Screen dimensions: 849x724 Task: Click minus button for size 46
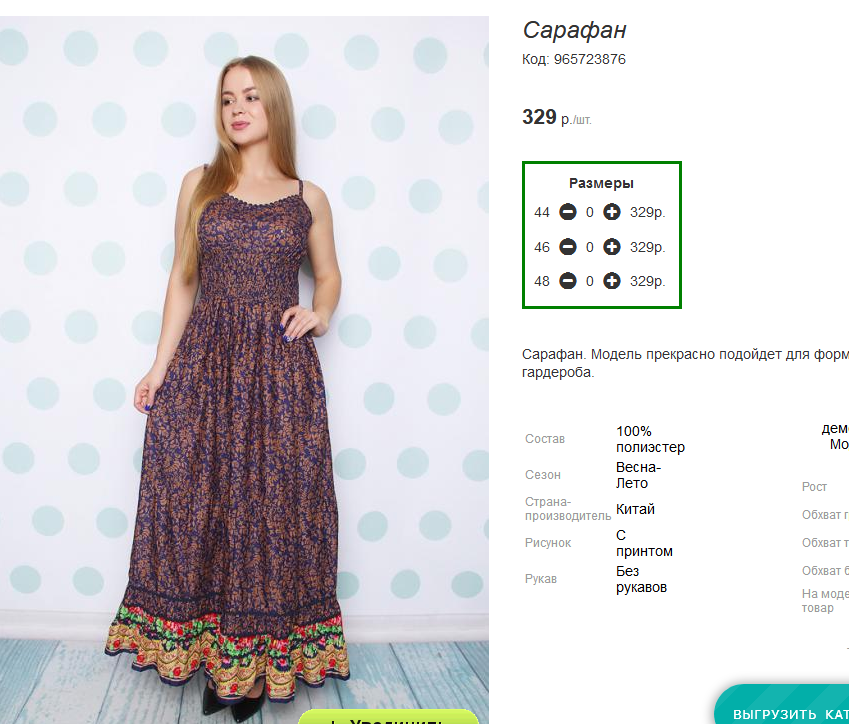567,247
